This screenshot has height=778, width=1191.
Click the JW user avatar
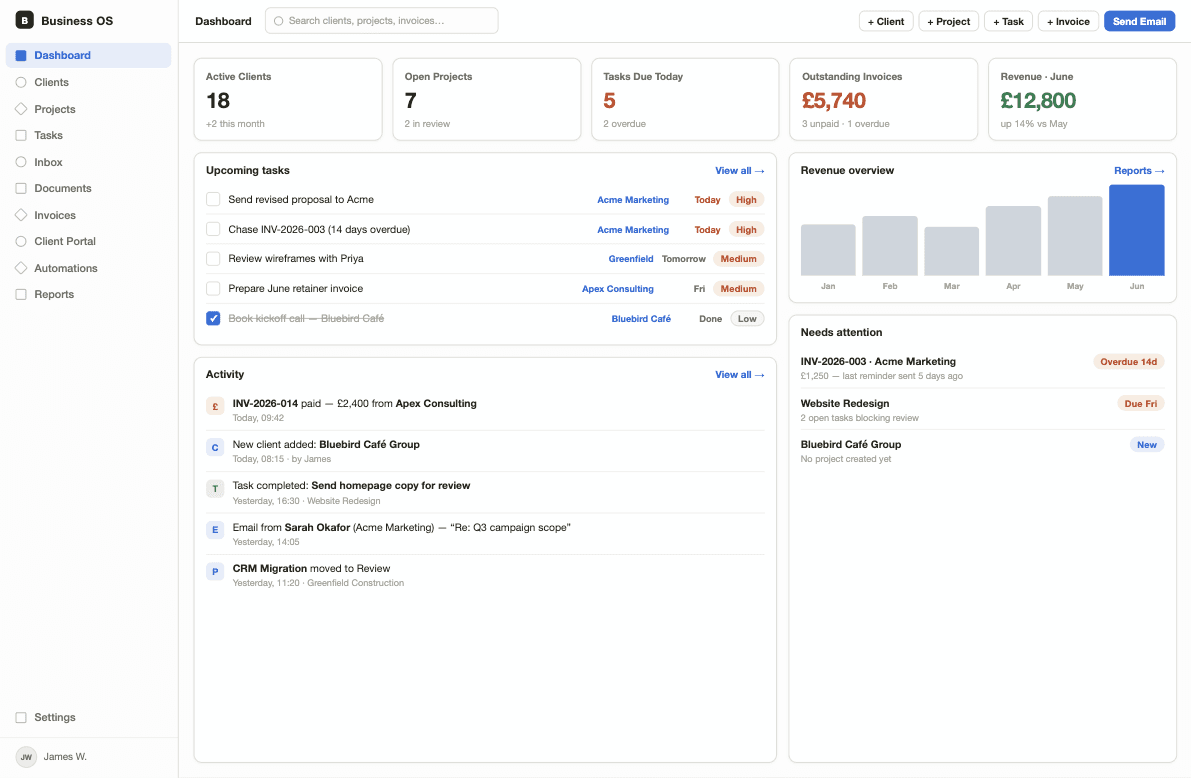pyautogui.click(x=26, y=757)
